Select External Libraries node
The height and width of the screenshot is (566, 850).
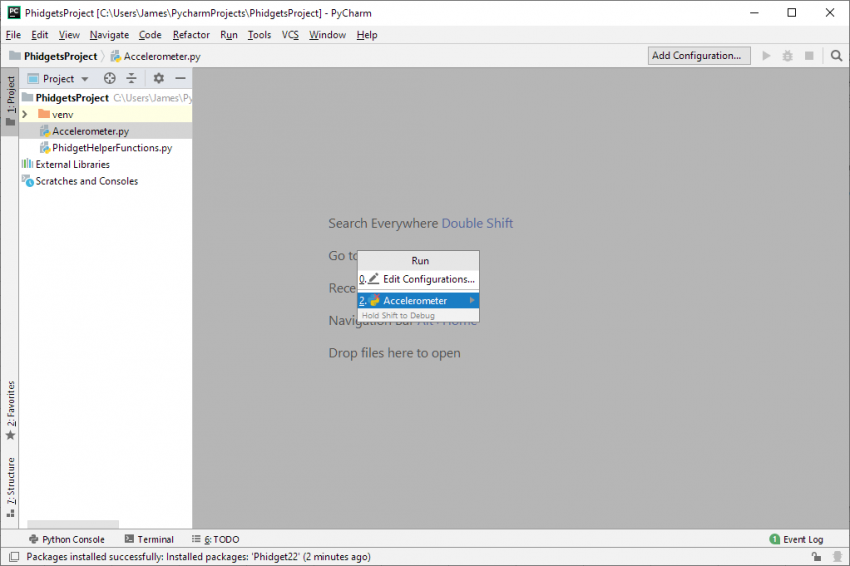coord(106,164)
